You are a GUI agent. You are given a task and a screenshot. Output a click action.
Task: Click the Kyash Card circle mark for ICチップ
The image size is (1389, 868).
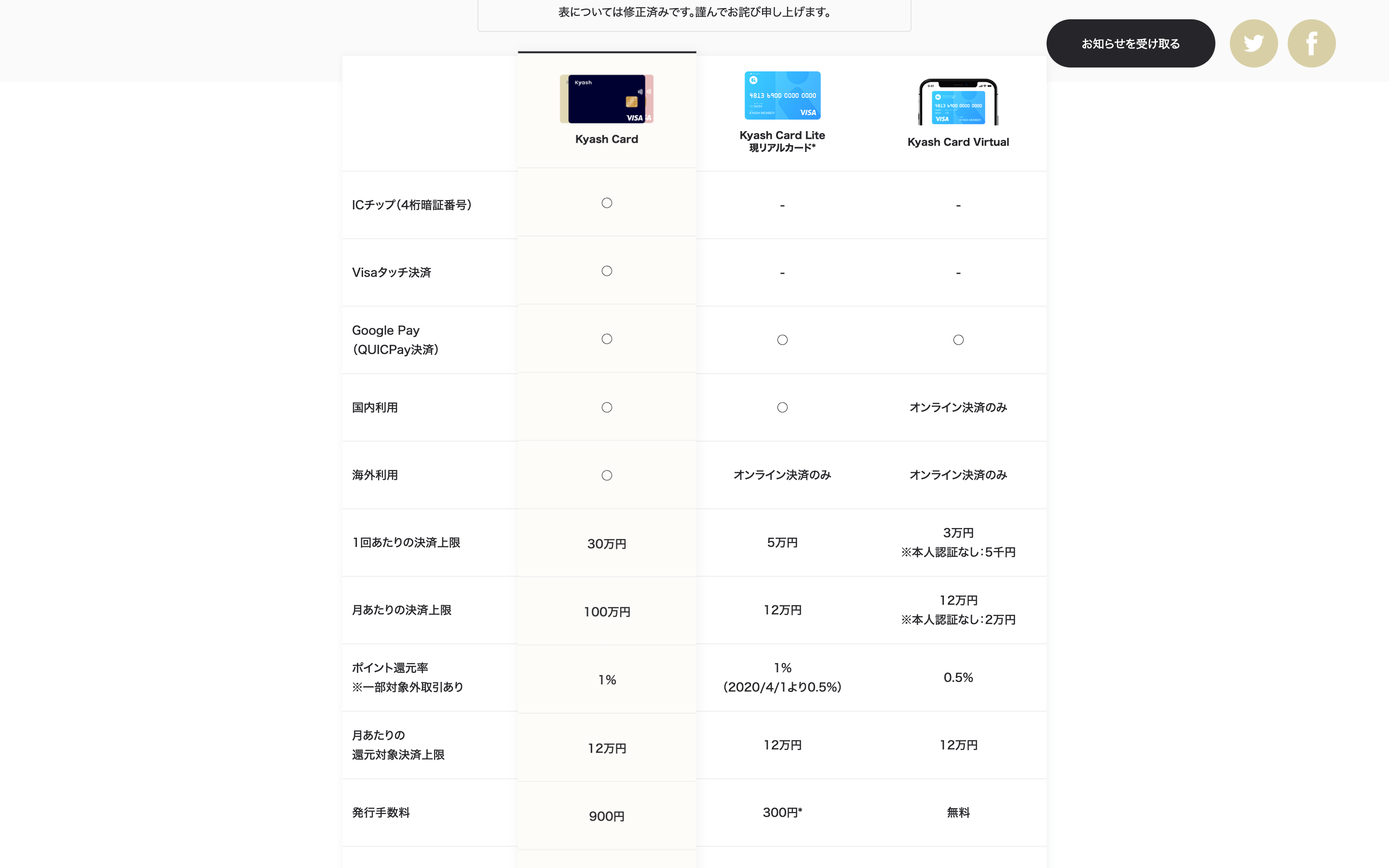pyautogui.click(x=607, y=203)
